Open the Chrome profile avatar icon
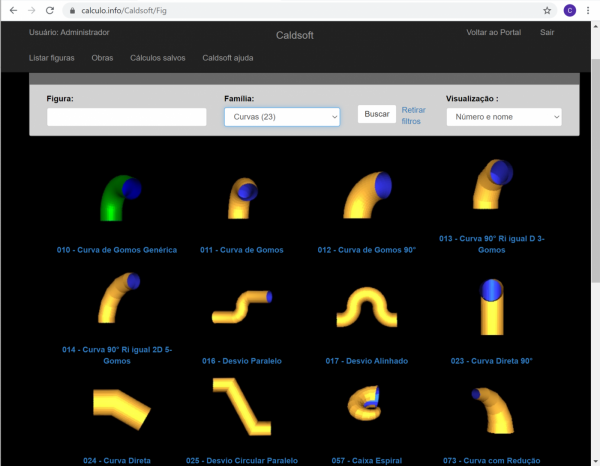The height and width of the screenshot is (466, 600). pos(569,10)
